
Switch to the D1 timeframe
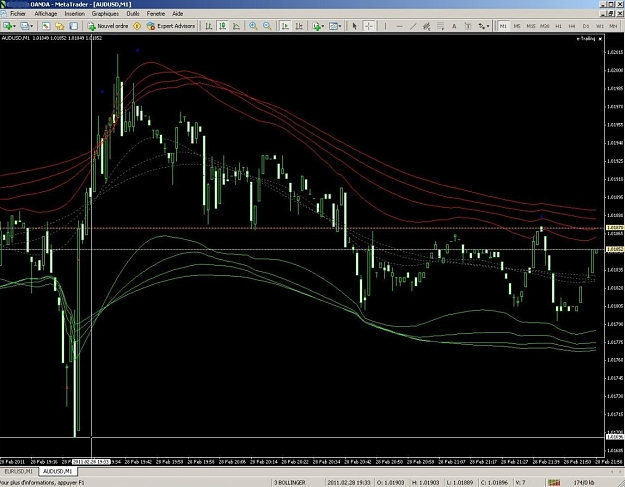pyautogui.click(x=586, y=26)
